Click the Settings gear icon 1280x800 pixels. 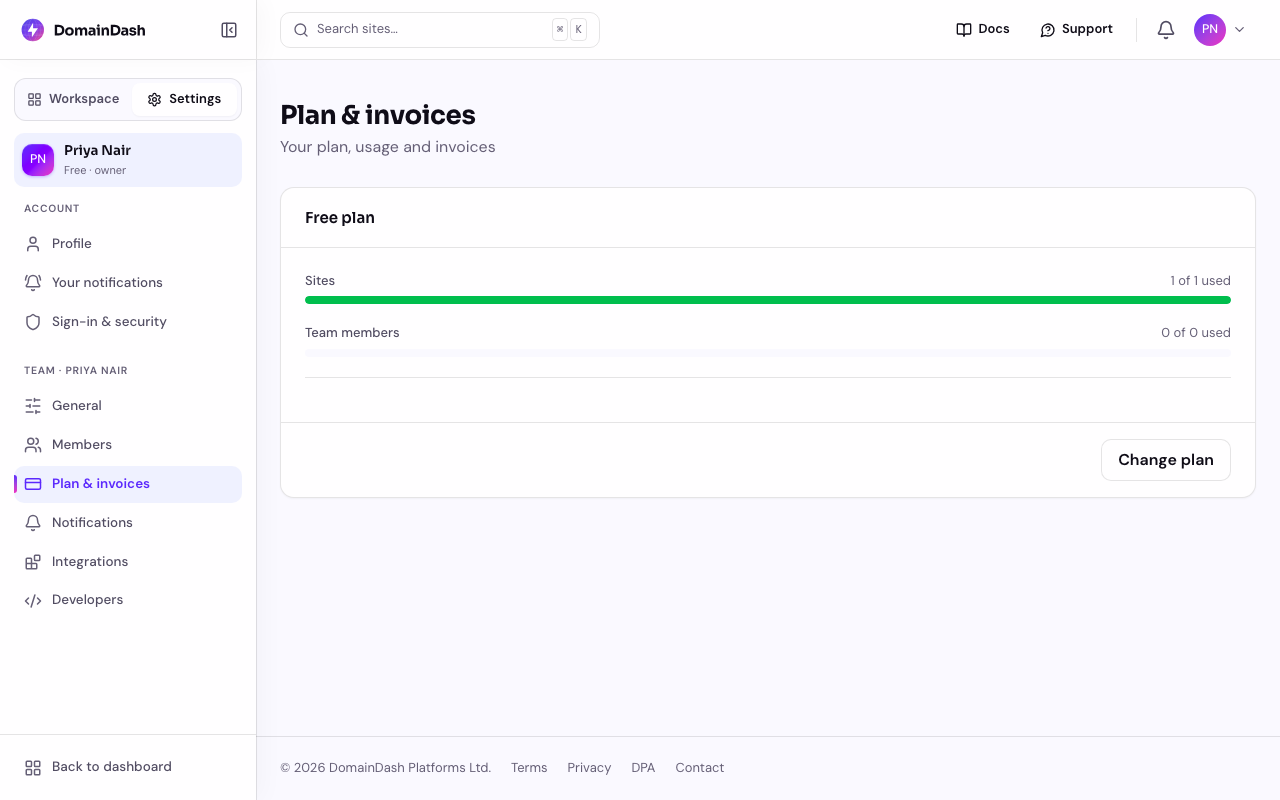click(x=154, y=99)
